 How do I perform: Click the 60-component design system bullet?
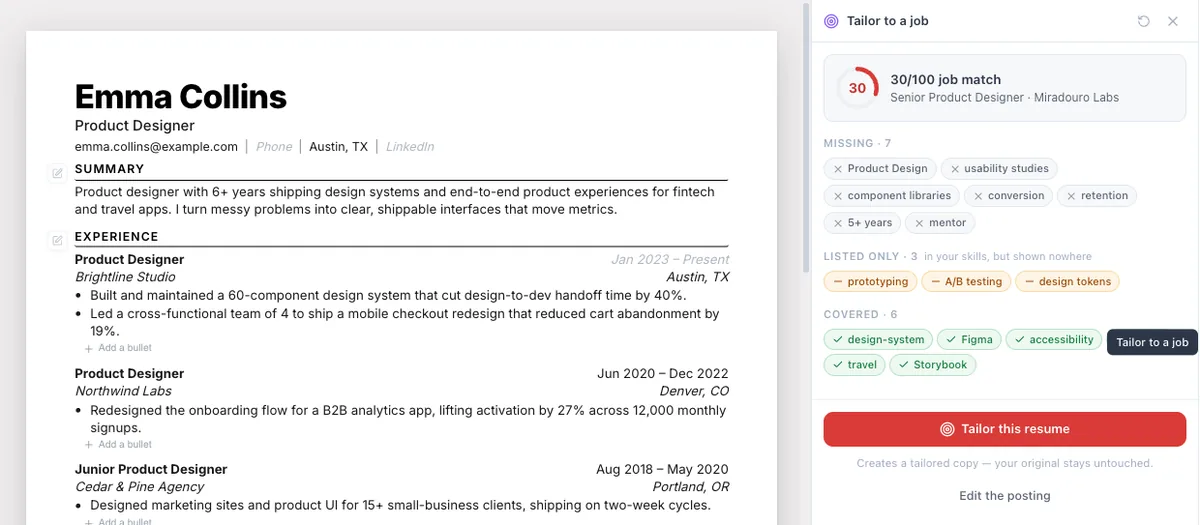point(388,296)
